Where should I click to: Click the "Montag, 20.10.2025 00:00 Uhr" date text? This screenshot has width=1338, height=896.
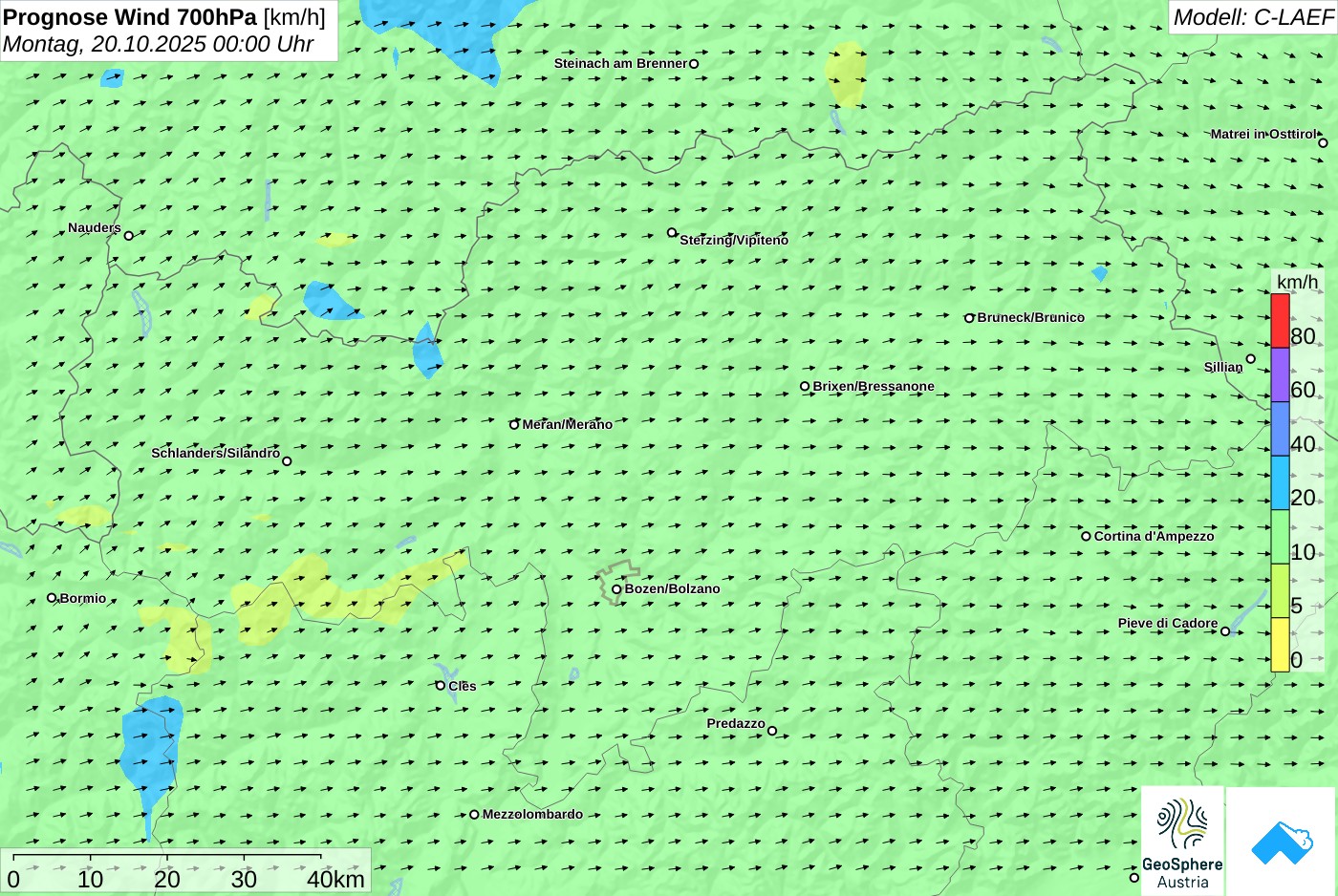(x=159, y=43)
